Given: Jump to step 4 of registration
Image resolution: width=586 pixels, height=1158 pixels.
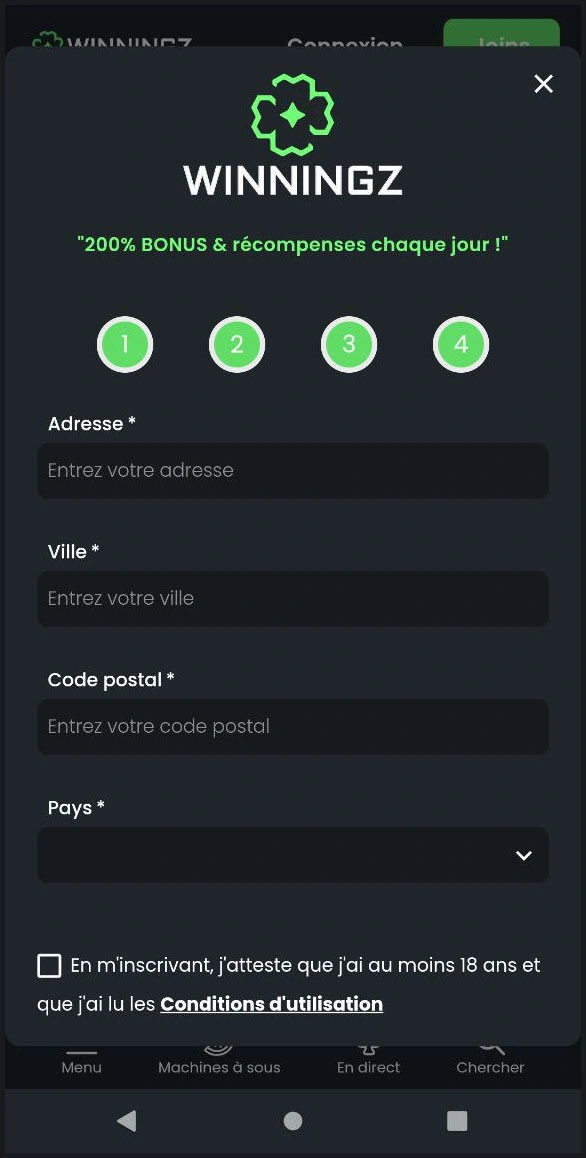Looking at the screenshot, I should tap(461, 344).
